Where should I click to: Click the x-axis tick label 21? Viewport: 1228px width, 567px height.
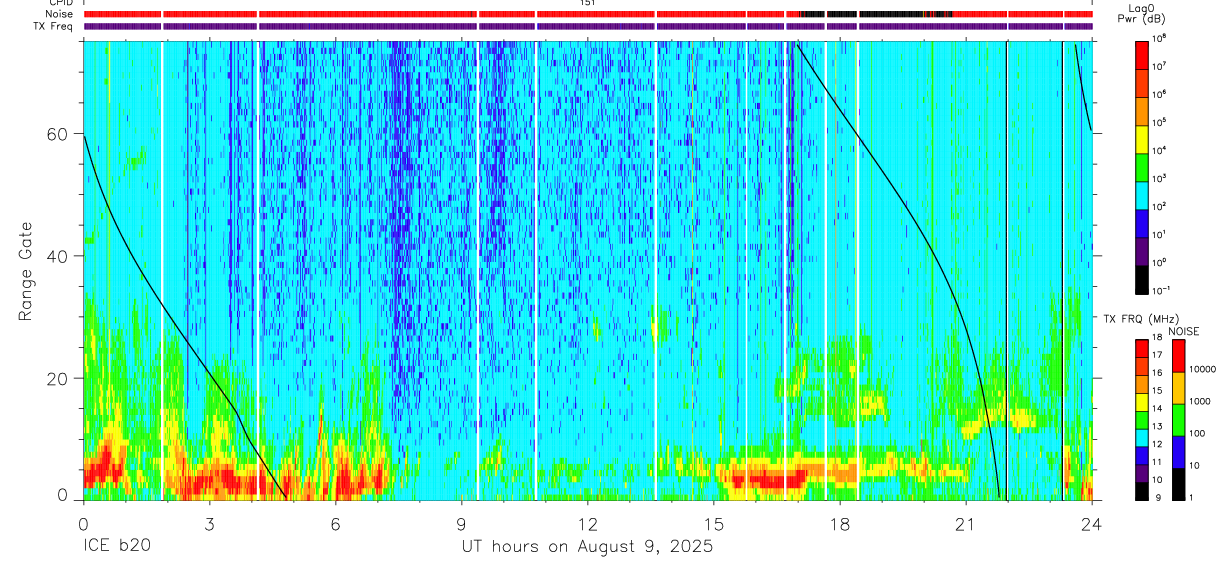(x=965, y=524)
